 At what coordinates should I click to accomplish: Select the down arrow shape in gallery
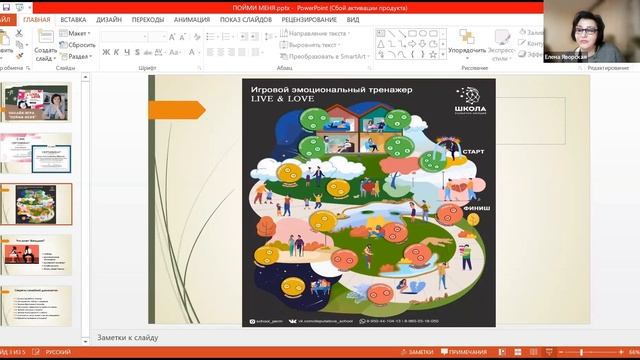pyautogui.click(x=423, y=44)
